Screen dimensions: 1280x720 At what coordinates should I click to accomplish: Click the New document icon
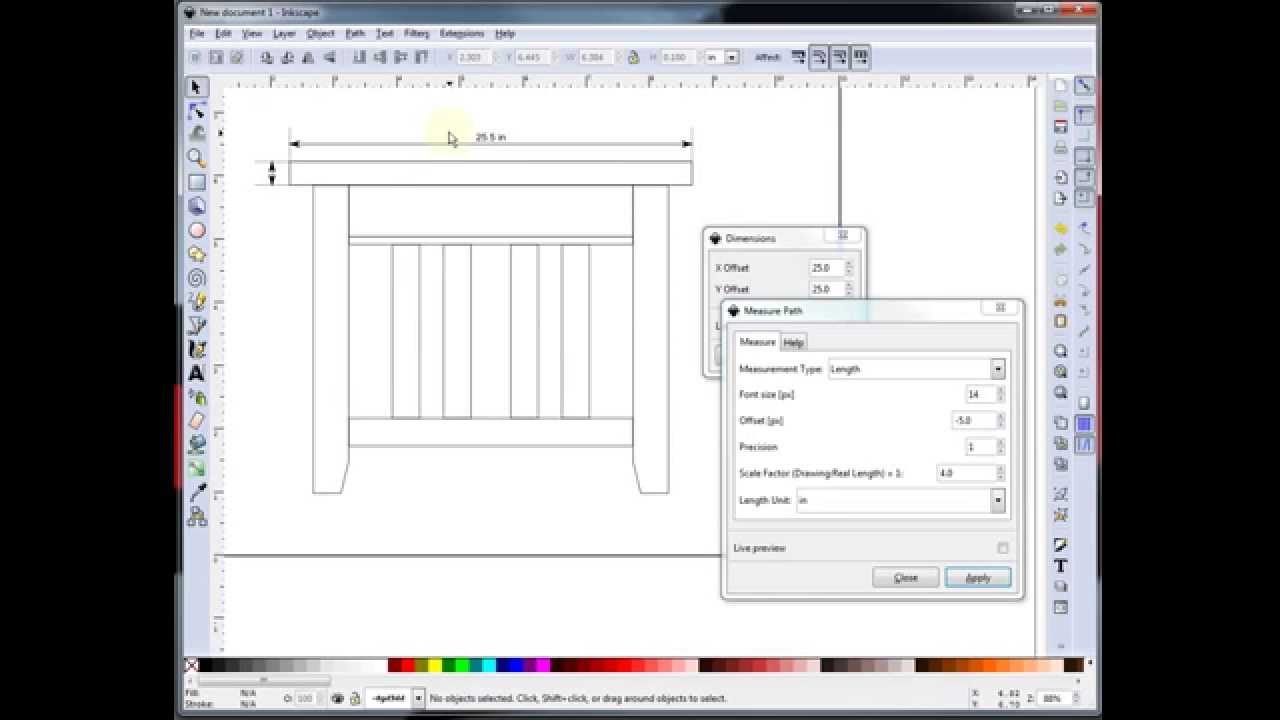[1061, 86]
